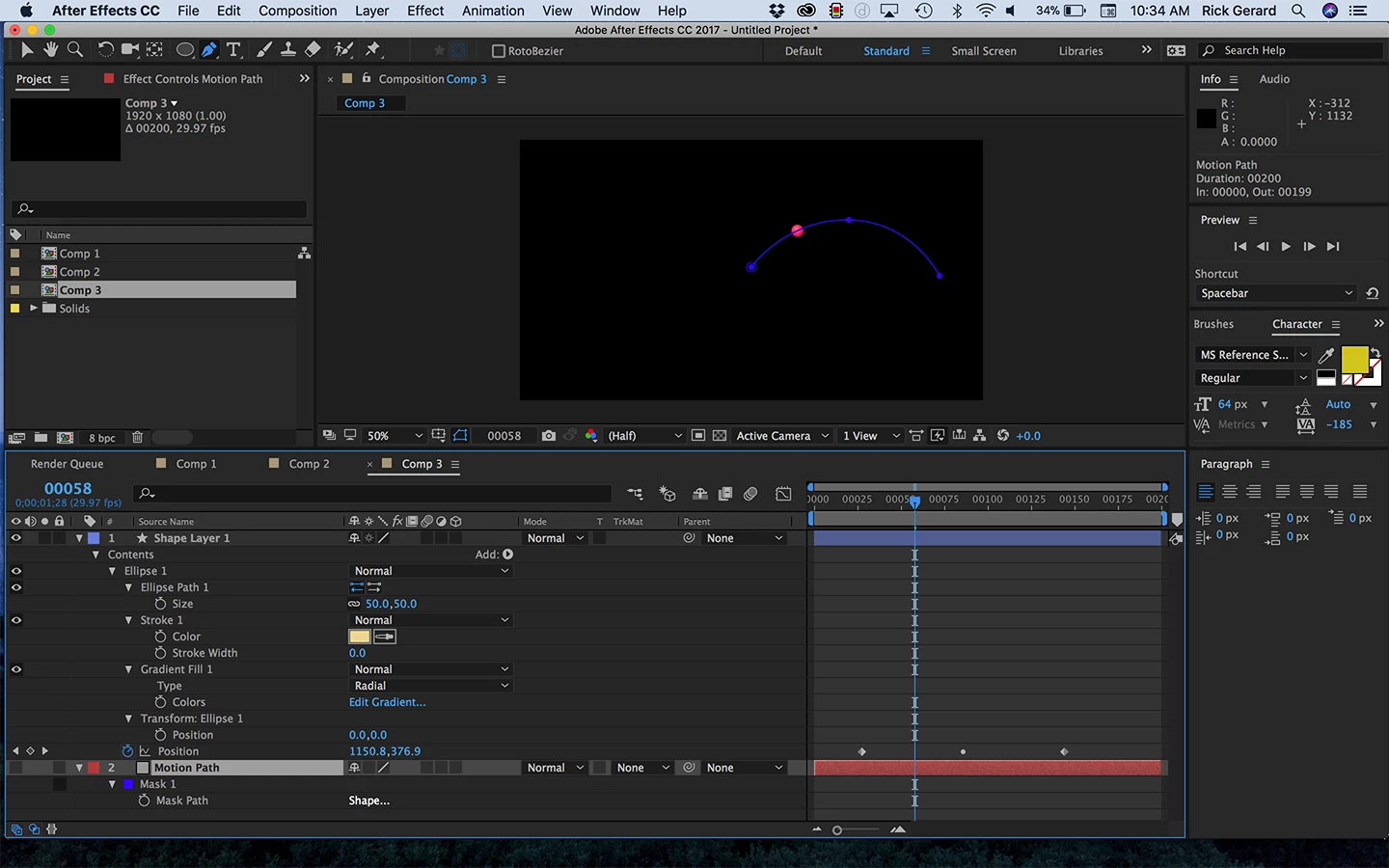Select the Libraries workspace
This screenshot has height=868, width=1389.
coord(1080,51)
